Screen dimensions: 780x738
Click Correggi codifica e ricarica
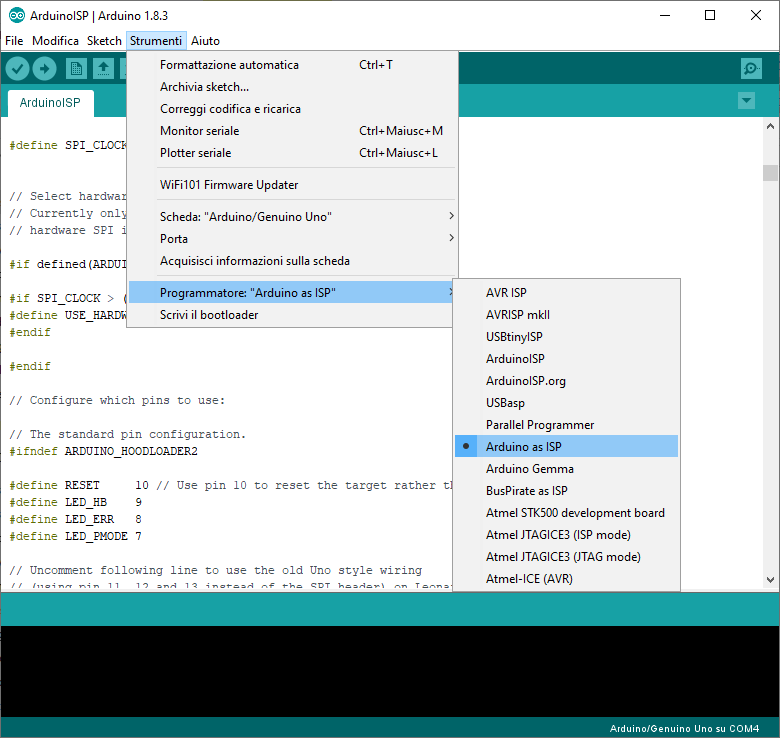292,109
